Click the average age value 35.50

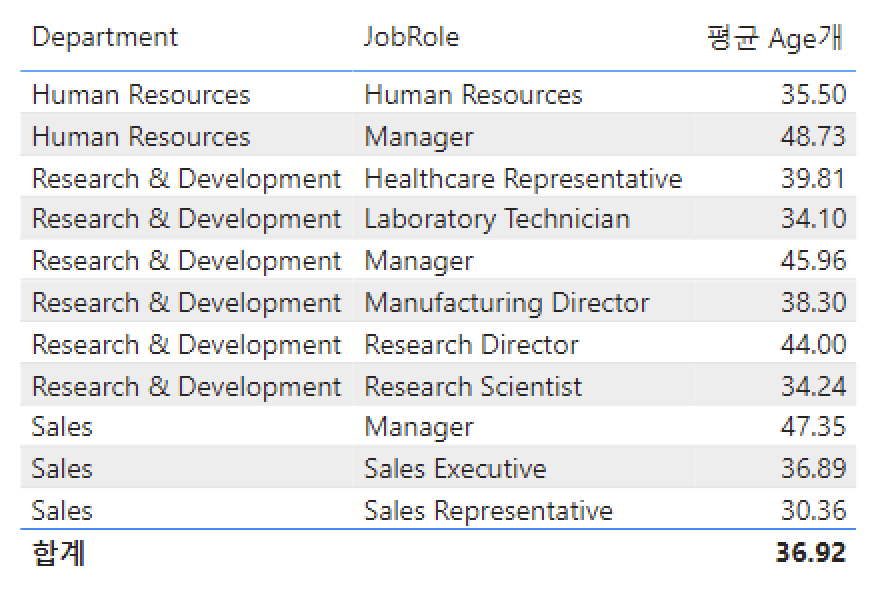pyautogui.click(x=812, y=95)
